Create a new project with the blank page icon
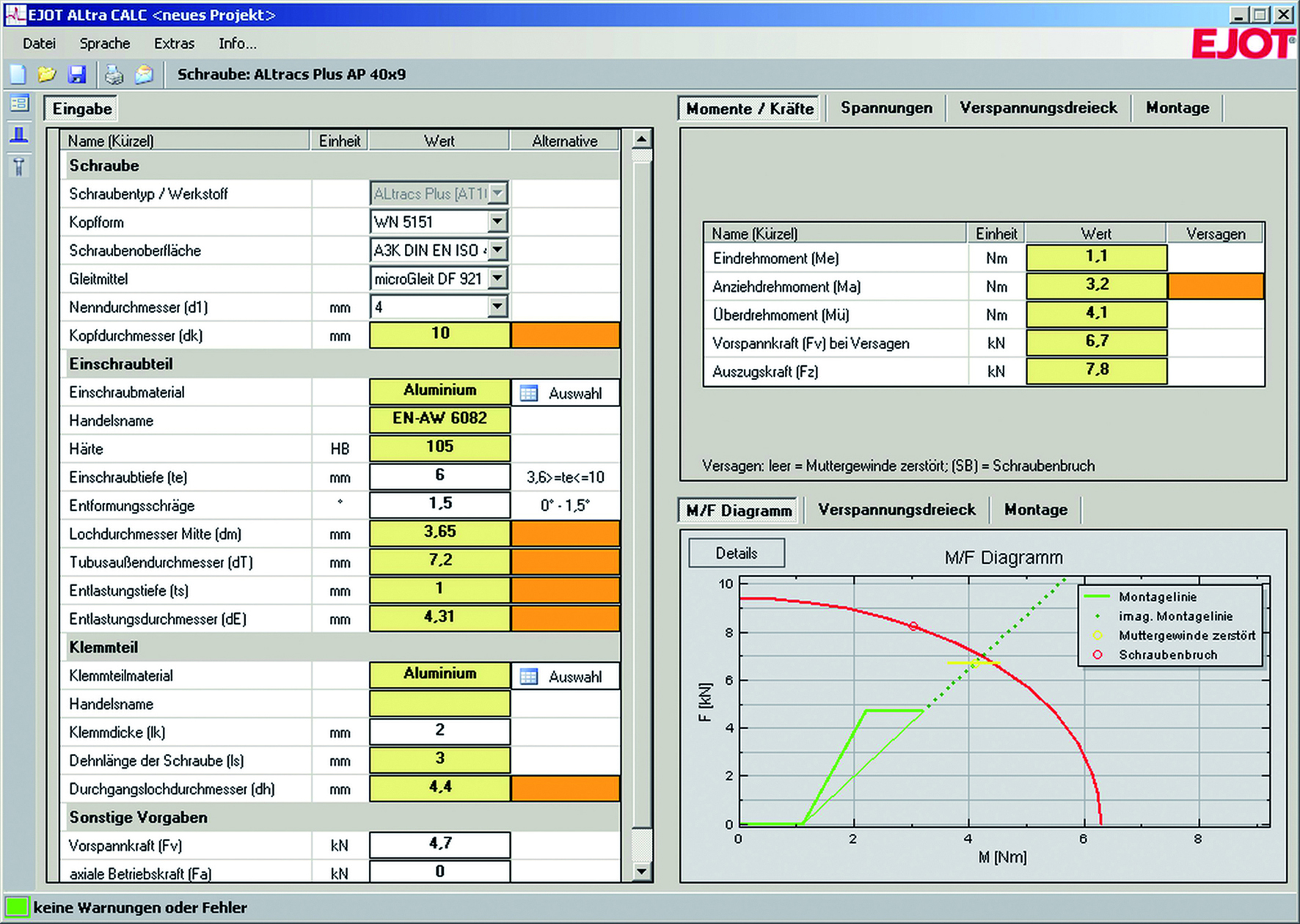Viewport: 1300px width, 924px height. (18, 74)
